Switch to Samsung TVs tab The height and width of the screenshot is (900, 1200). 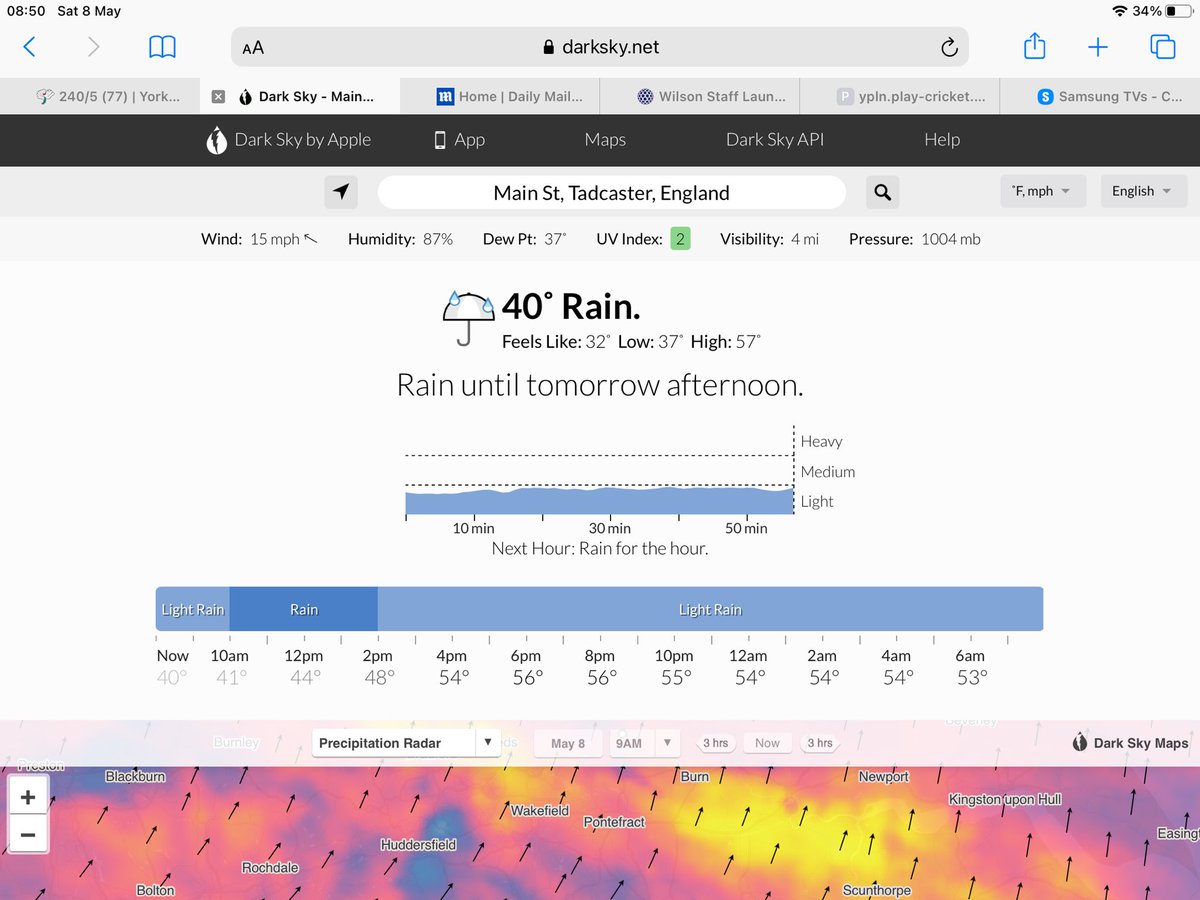point(1100,97)
